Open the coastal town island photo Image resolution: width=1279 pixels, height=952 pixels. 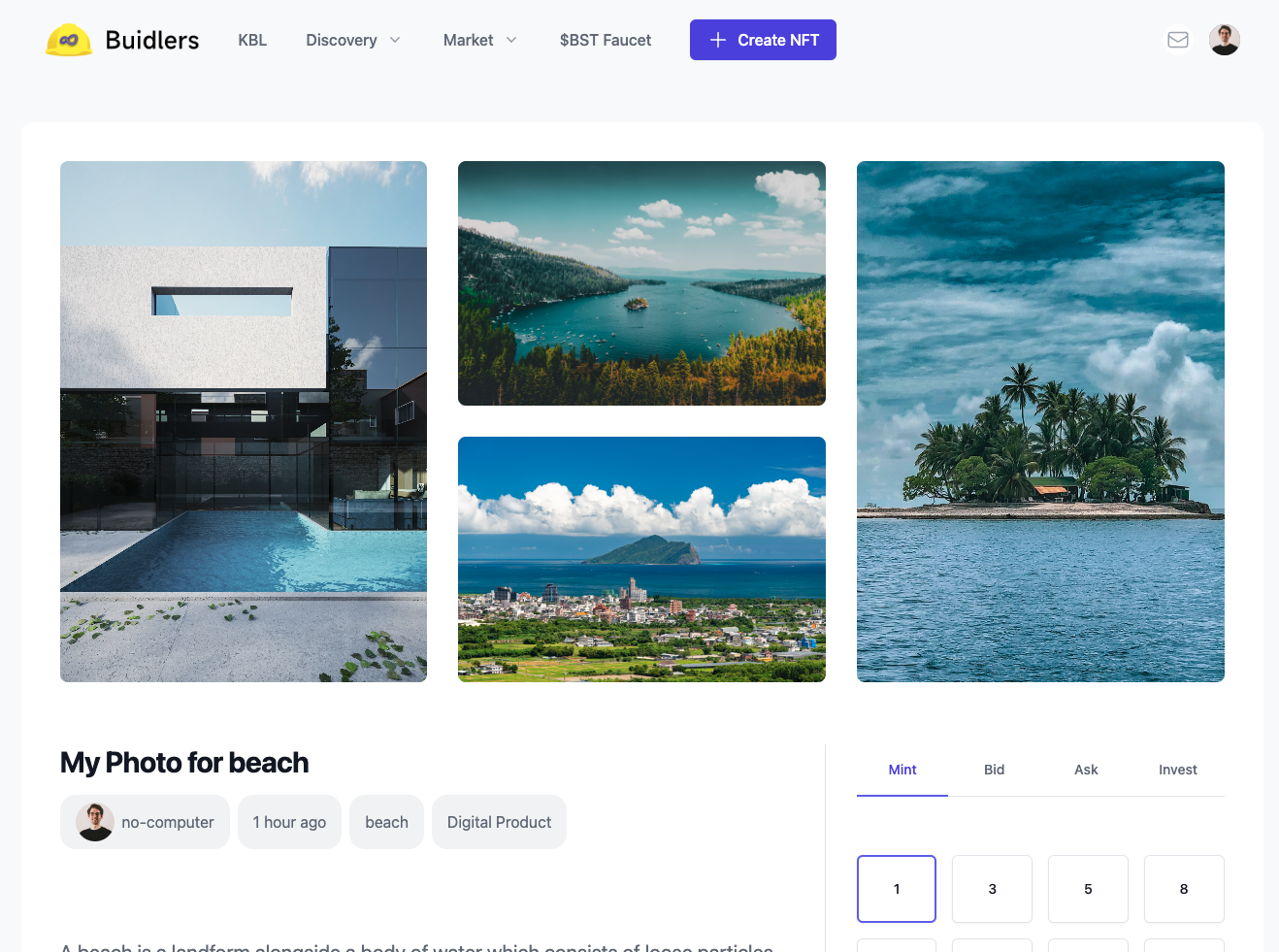(641, 559)
